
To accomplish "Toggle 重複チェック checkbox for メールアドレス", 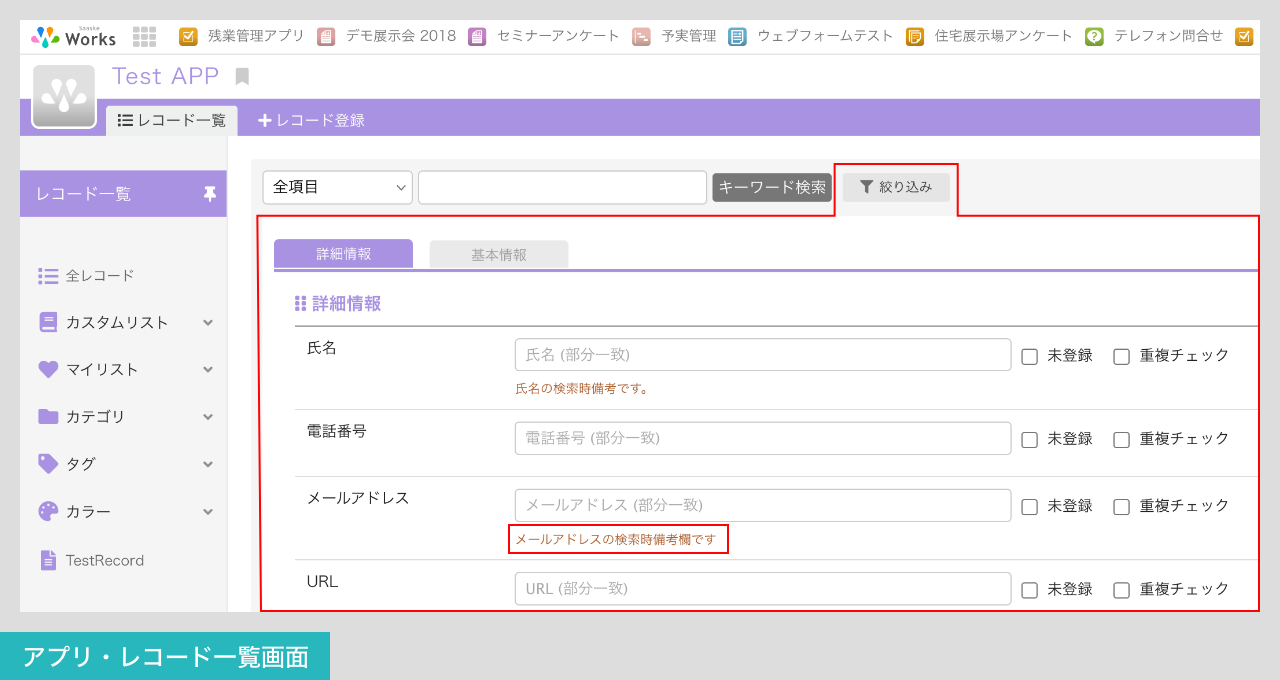I will coord(1121,506).
